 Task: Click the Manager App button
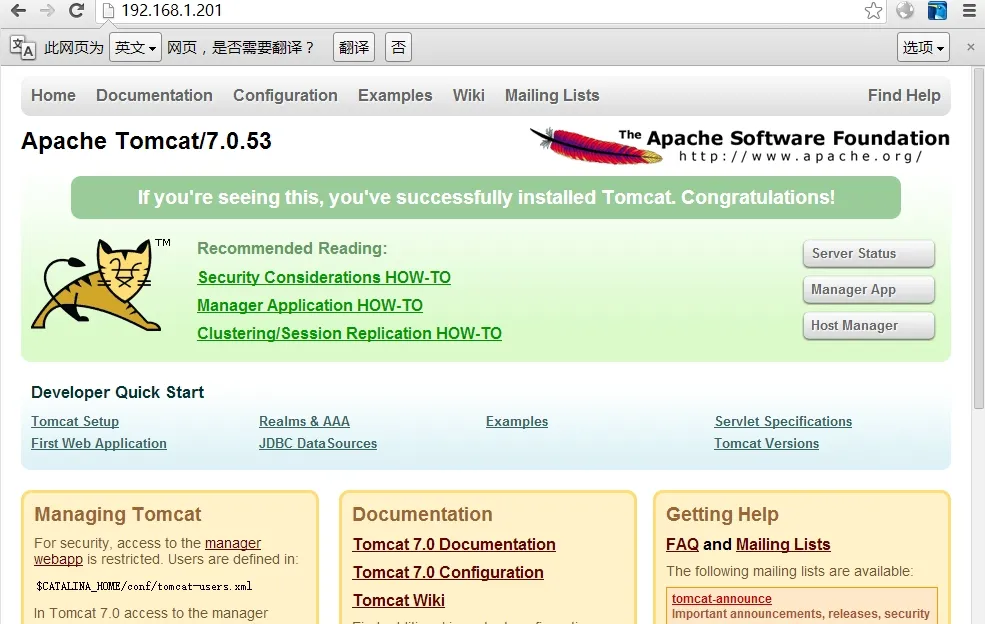click(869, 290)
